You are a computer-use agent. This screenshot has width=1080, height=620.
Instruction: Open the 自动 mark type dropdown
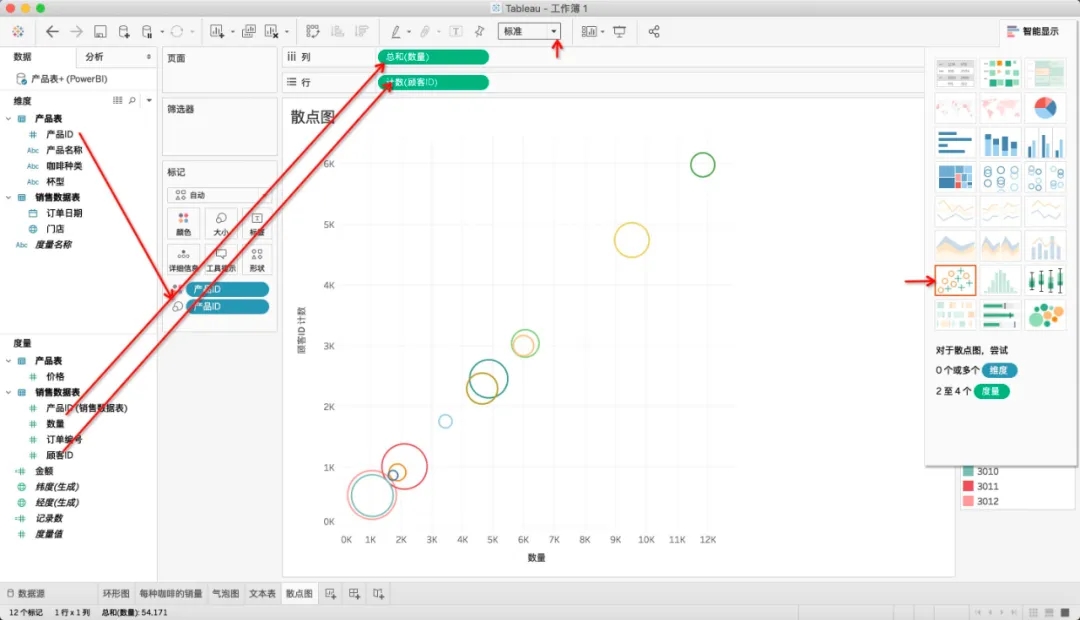(216, 196)
